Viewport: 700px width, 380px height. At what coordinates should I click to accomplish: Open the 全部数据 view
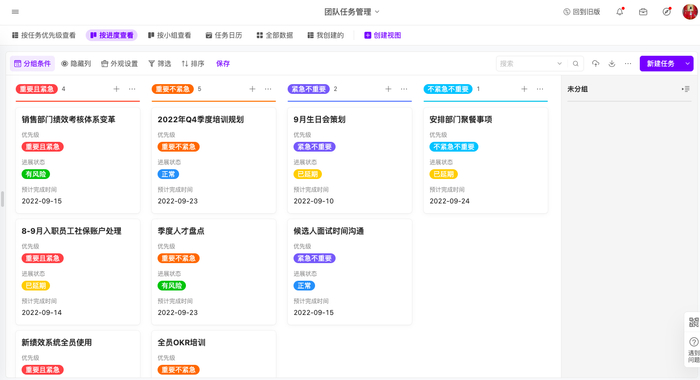click(275, 35)
